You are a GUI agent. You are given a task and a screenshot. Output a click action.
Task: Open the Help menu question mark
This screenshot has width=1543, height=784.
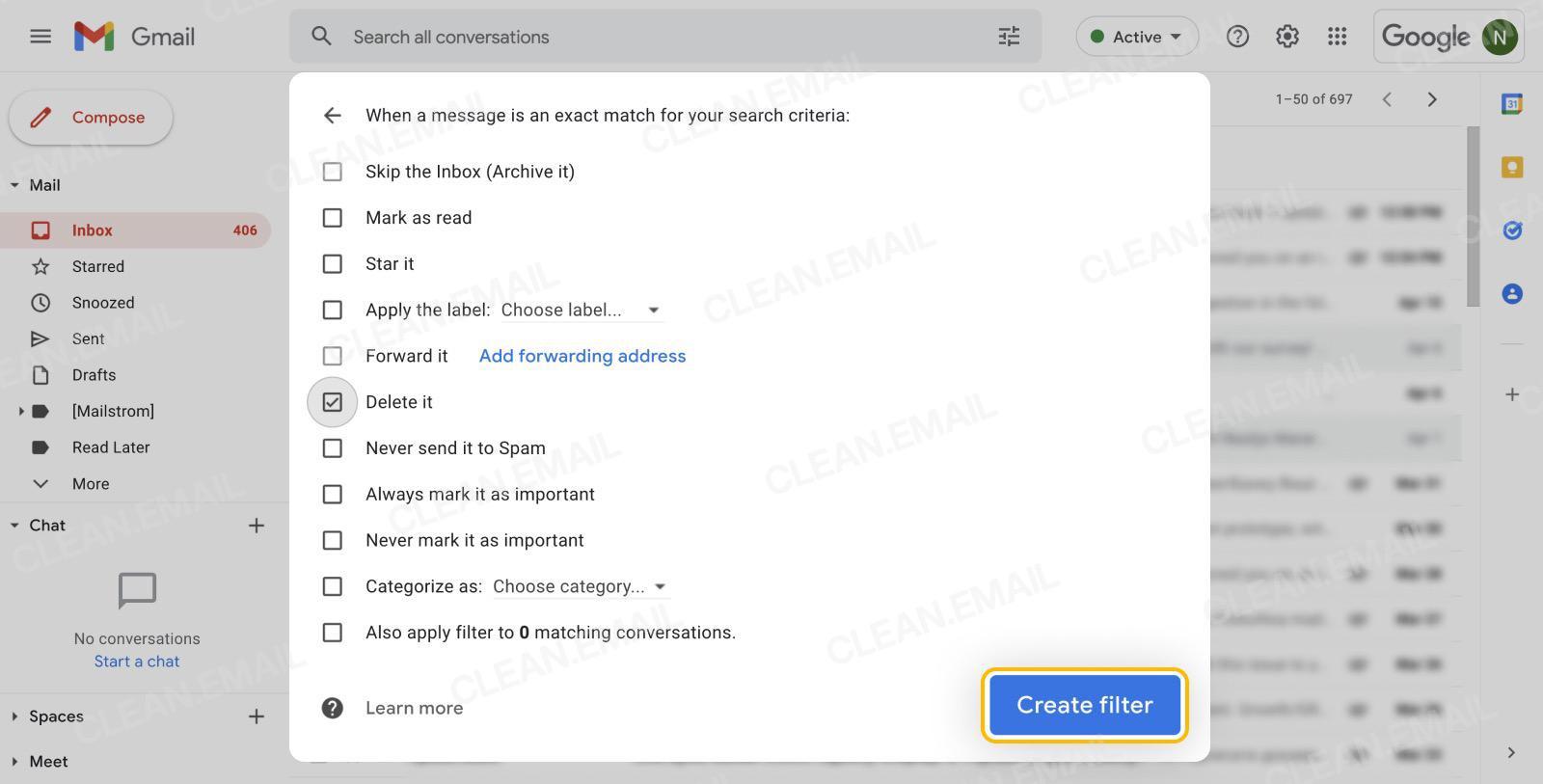(1237, 36)
